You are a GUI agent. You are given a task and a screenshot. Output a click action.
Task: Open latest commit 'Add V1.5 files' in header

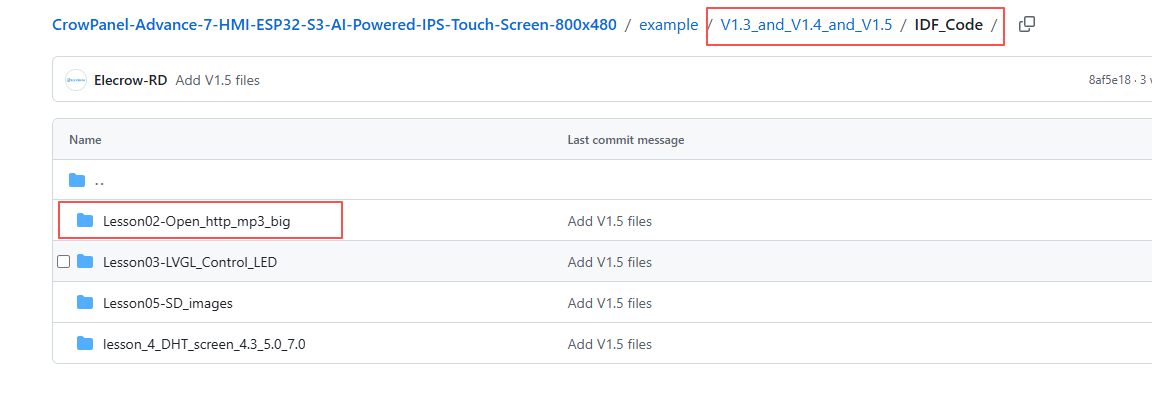point(217,80)
